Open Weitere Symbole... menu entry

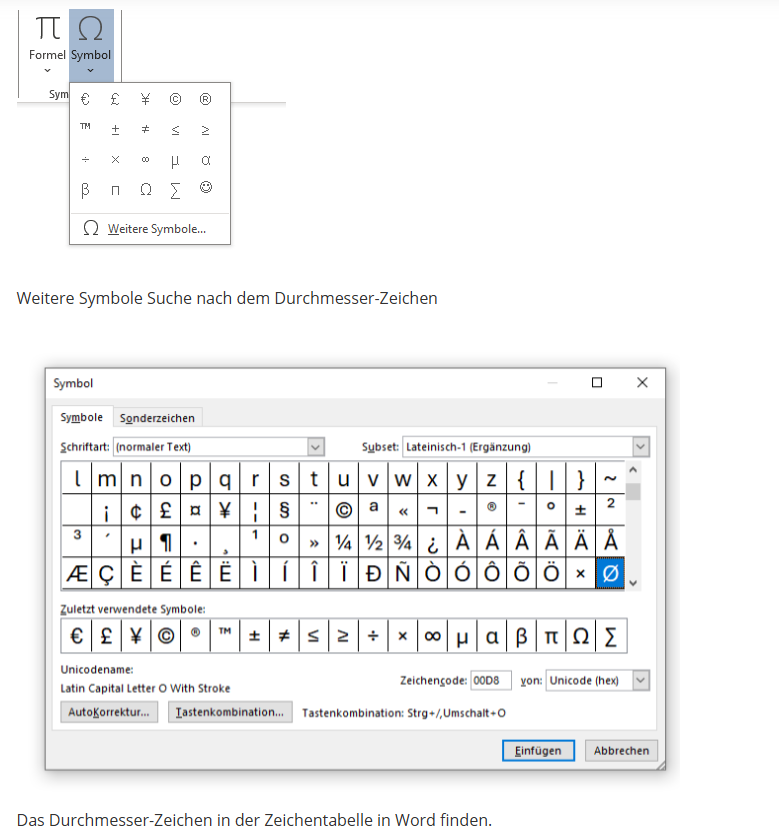pyautogui.click(x=150, y=228)
